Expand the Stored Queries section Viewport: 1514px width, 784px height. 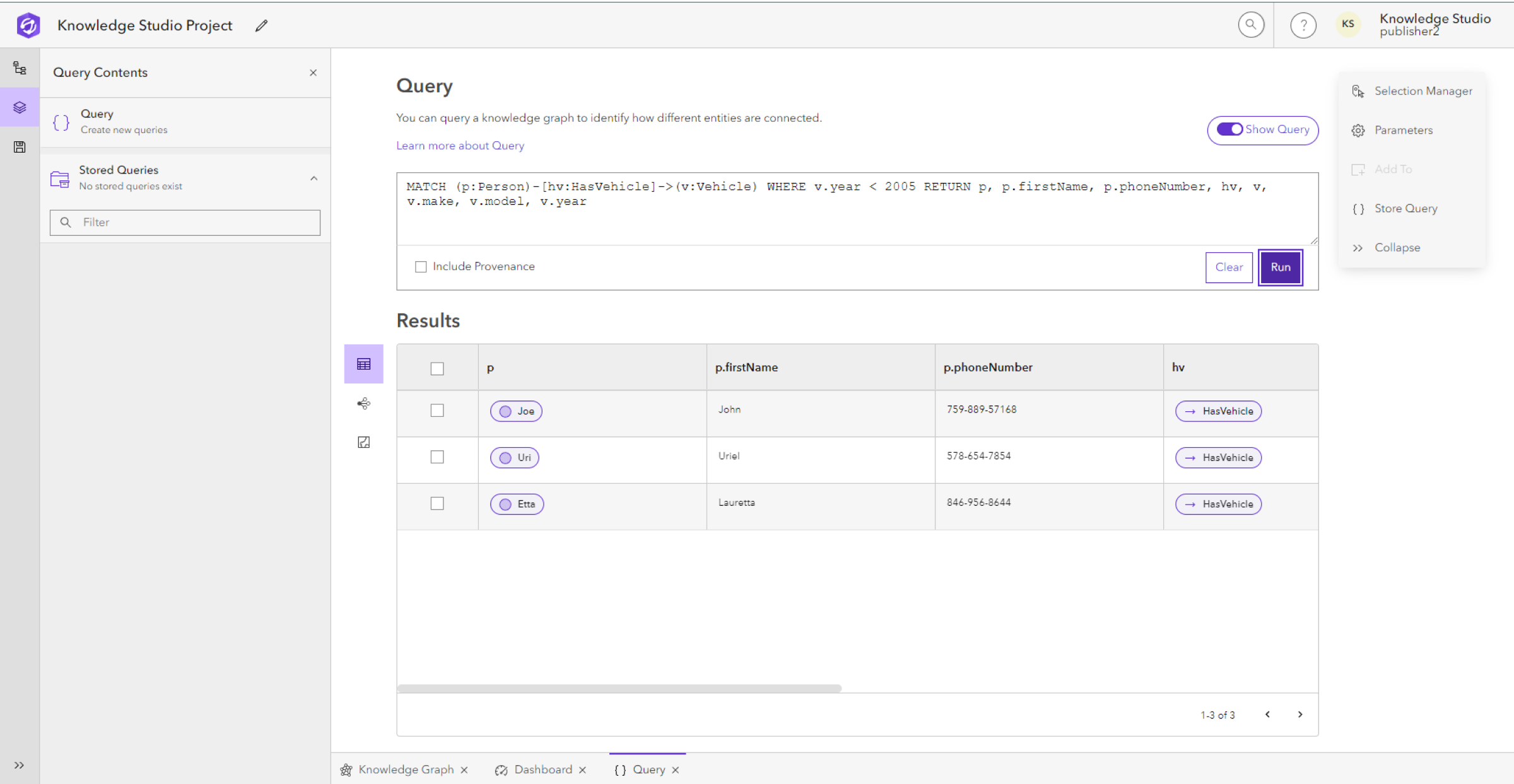[x=315, y=178]
